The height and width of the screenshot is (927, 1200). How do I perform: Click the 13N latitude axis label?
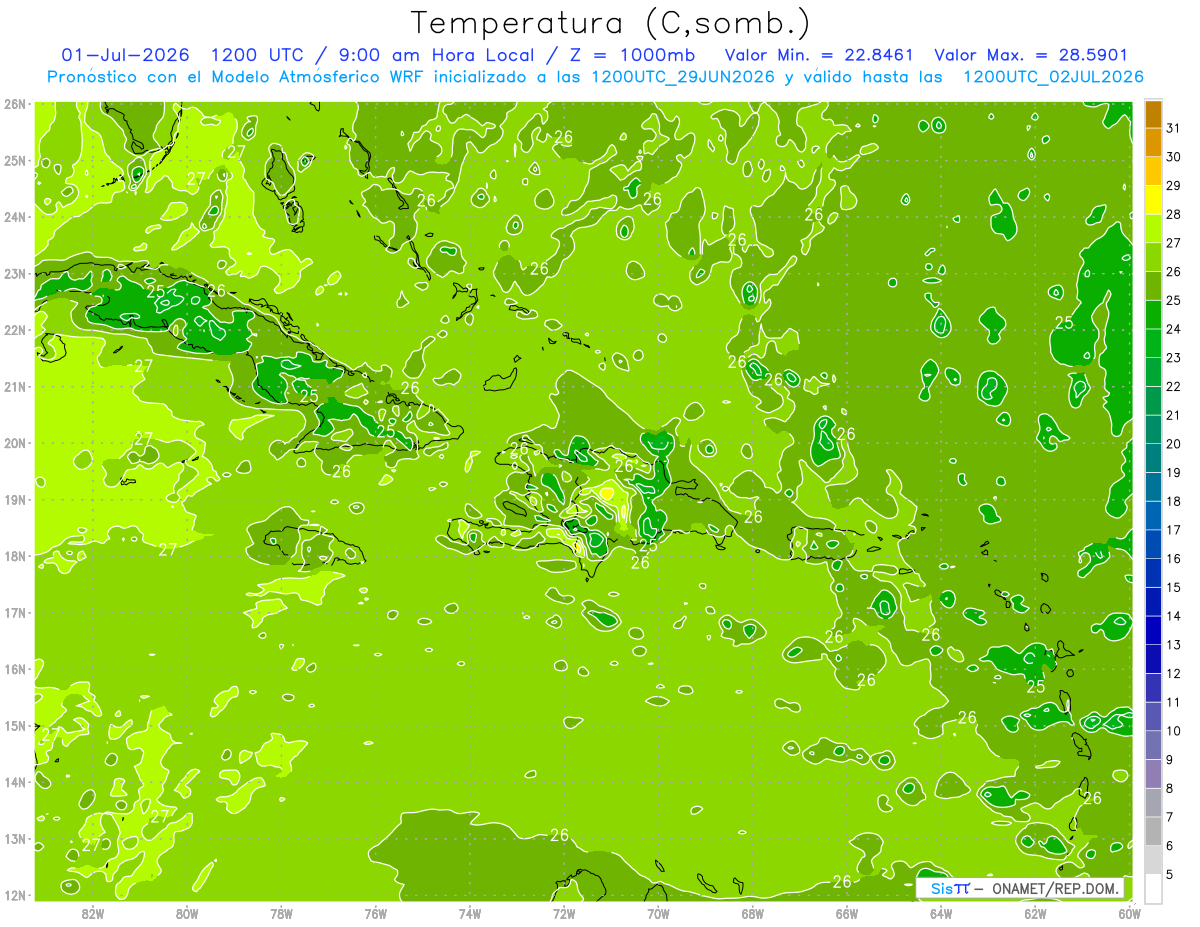(14, 838)
